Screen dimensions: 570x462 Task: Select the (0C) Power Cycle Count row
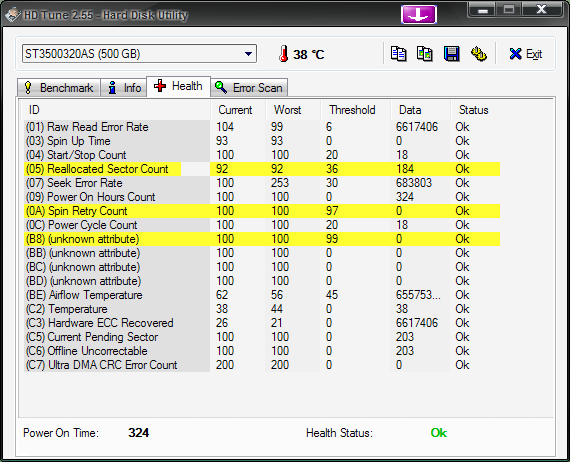pos(262,225)
